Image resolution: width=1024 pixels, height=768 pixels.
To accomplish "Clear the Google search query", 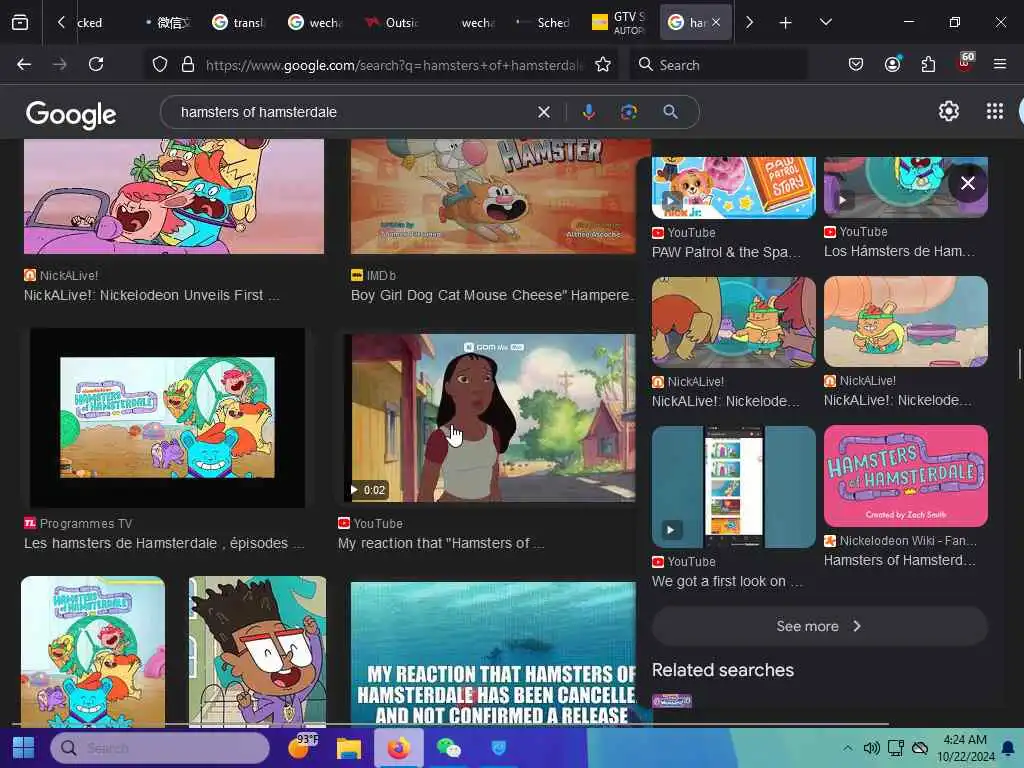I will [x=543, y=112].
